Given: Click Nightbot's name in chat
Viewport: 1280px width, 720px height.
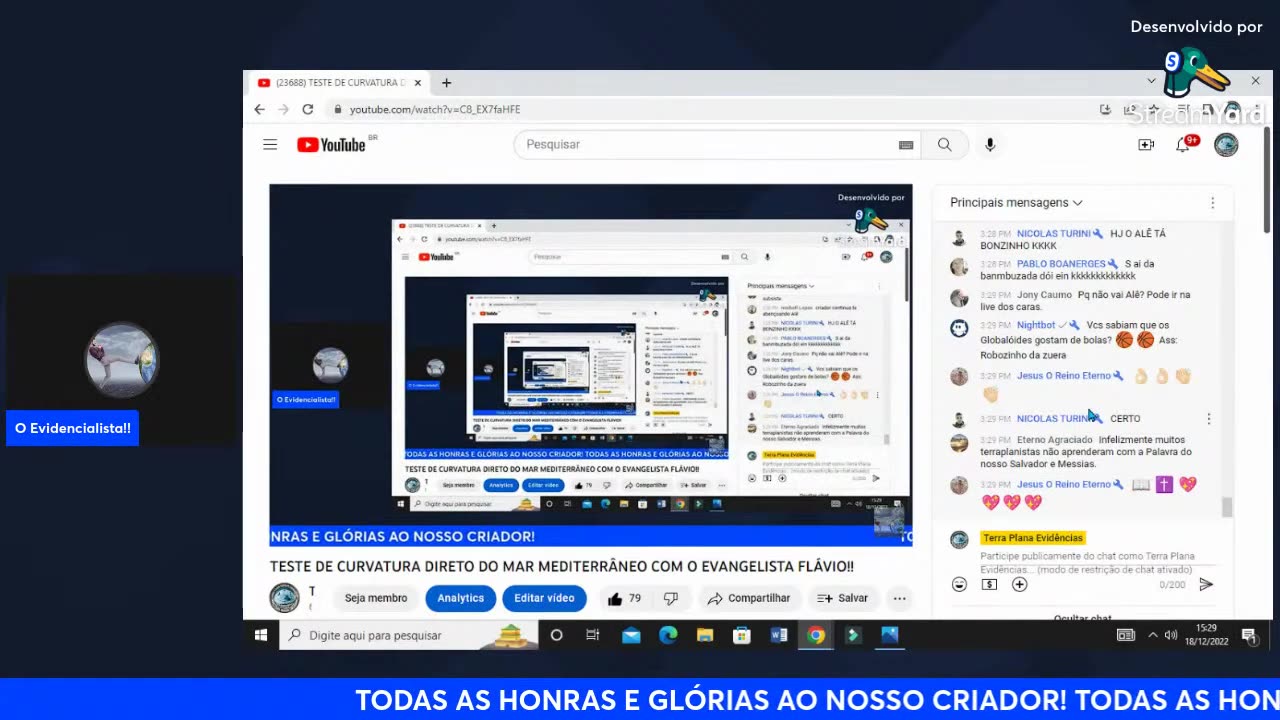Looking at the screenshot, I should coord(1036,325).
